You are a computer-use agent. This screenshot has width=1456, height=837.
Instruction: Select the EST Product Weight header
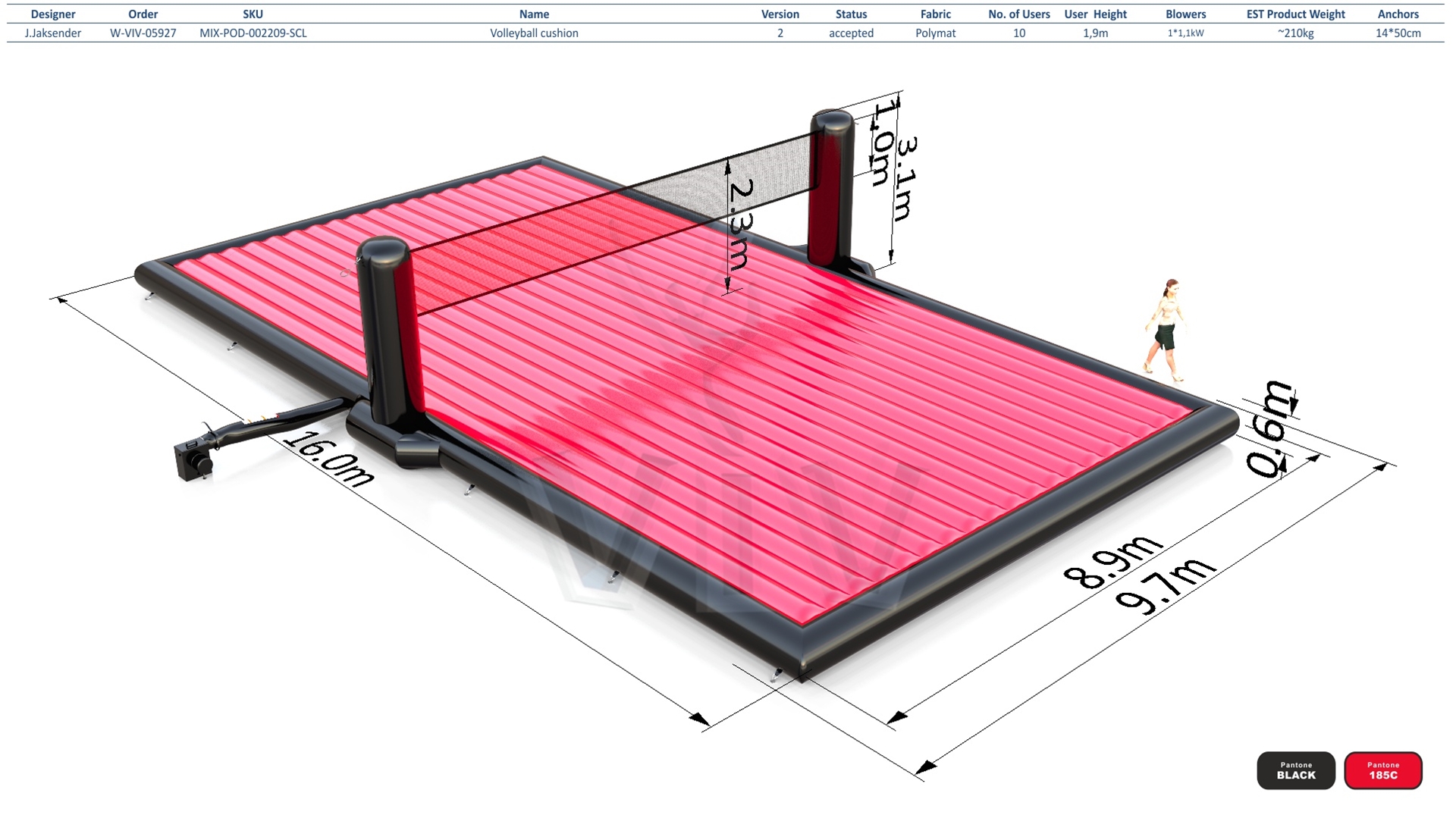coord(1296,14)
